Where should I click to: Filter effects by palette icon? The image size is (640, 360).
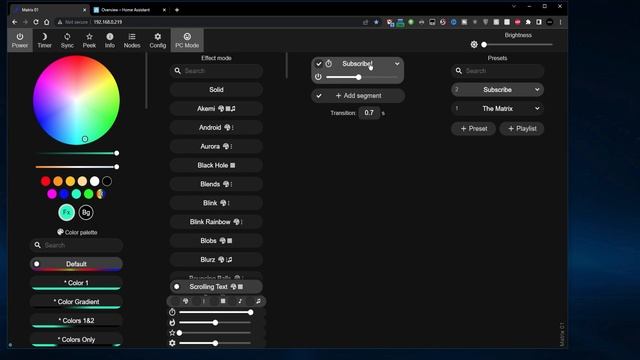(186, 301)
